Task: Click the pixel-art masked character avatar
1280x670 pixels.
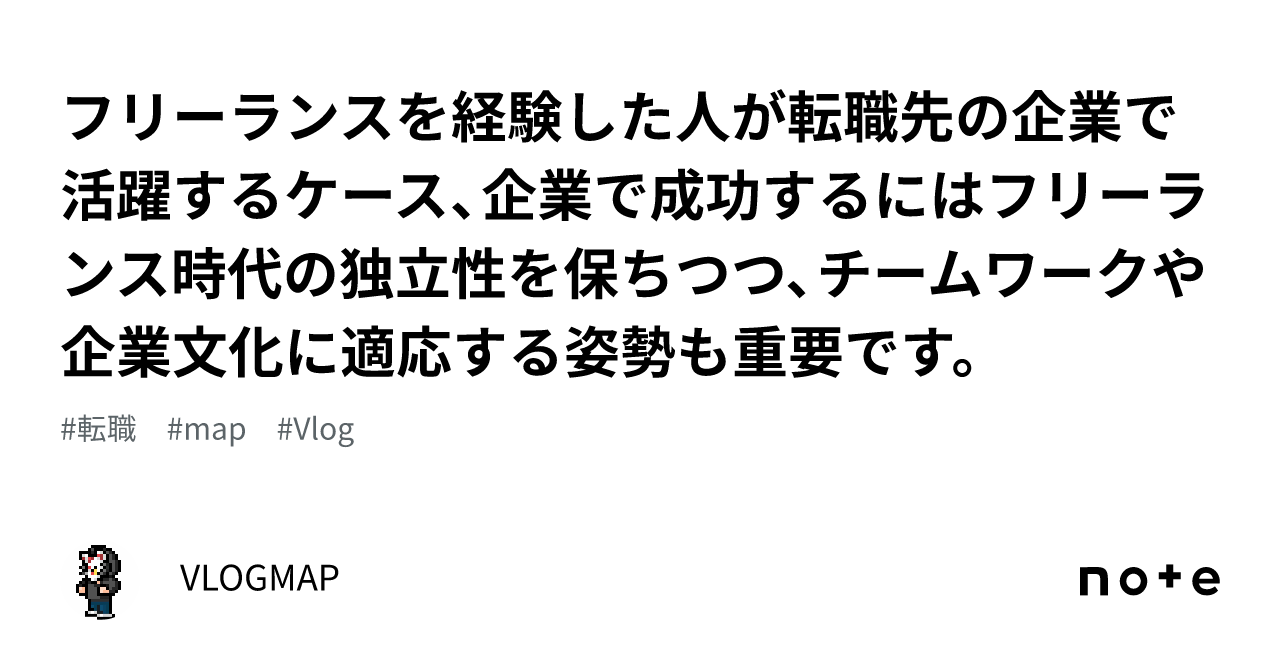Action: [100, 579]
